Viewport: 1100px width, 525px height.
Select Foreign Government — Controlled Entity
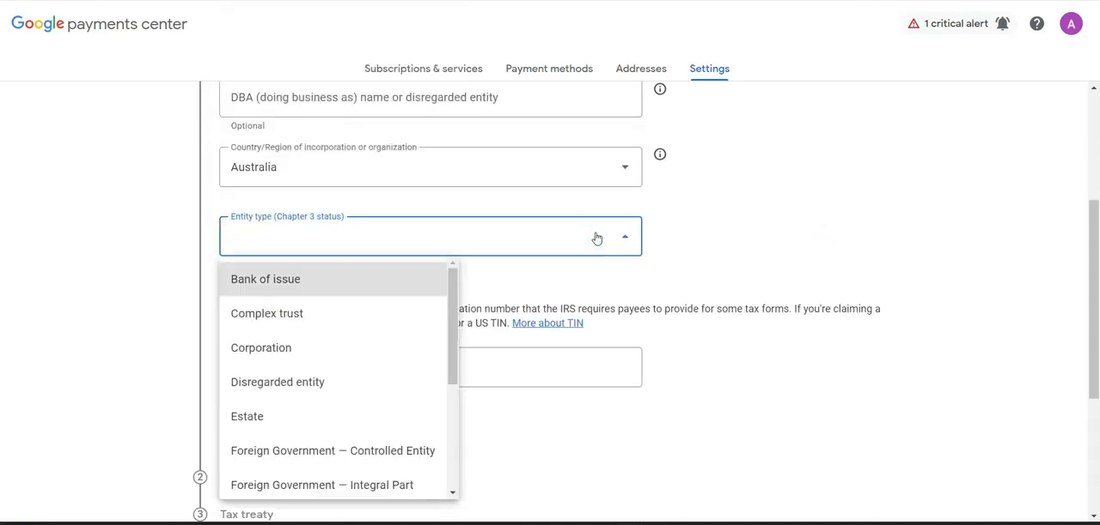(333, 451)
